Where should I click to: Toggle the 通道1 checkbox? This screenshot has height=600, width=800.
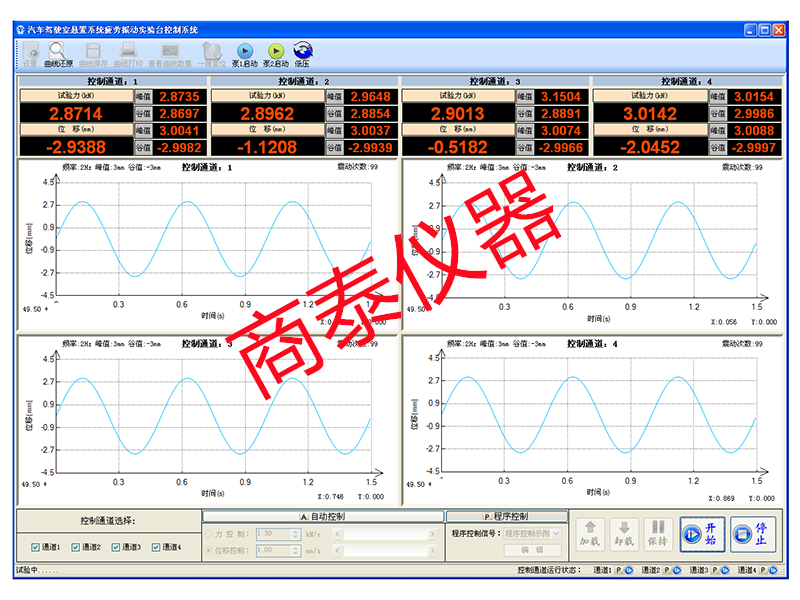click(x=37, y=547)
